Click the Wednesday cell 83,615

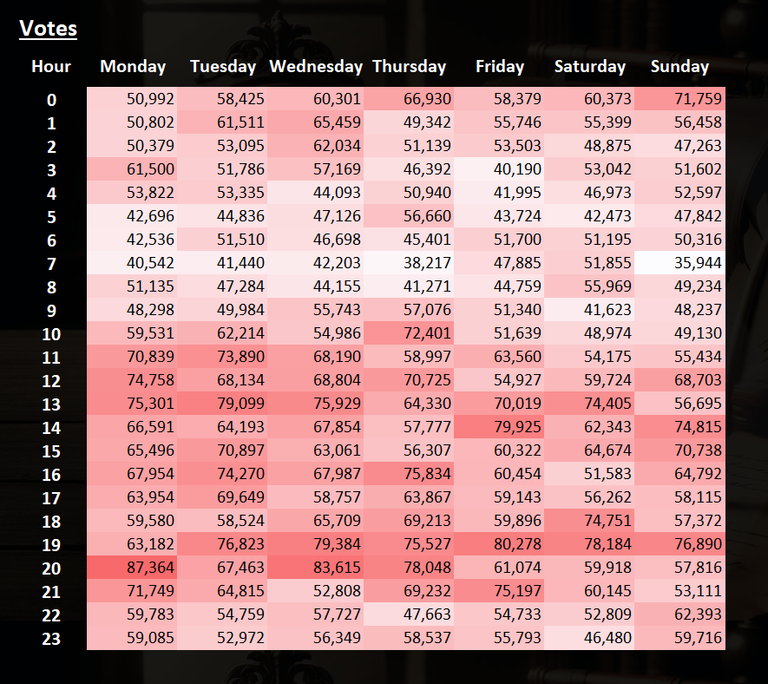click(315, 567)
